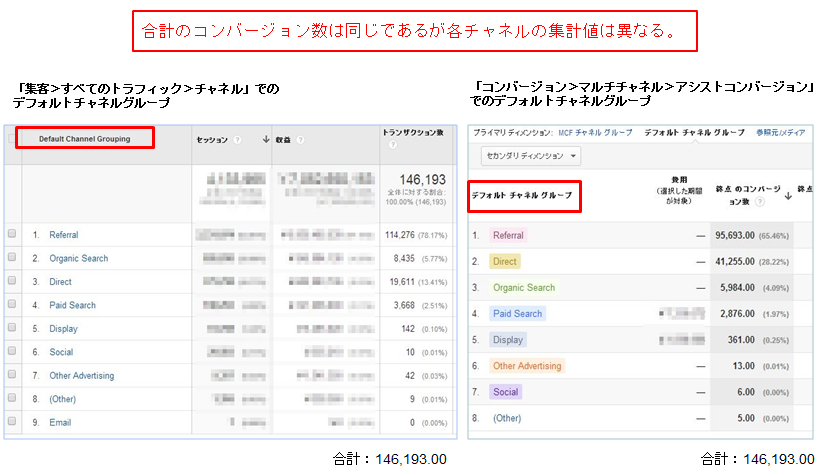Check the Referral row checkbox
Image resolution: width=818 pixels, height=471 pixels.
(x=12, y=235)
